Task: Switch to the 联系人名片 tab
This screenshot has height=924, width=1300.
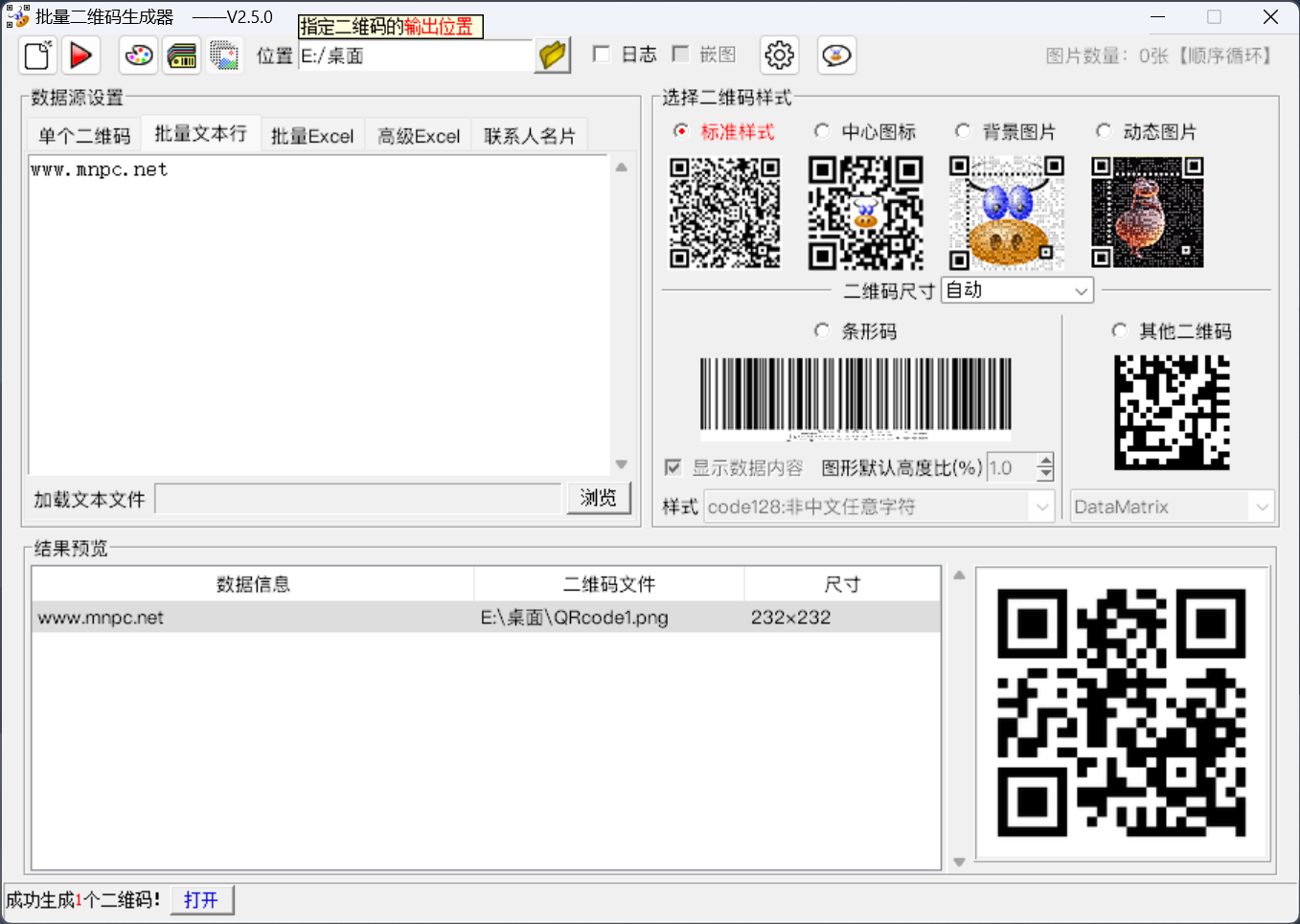Action: click(530, 136)
